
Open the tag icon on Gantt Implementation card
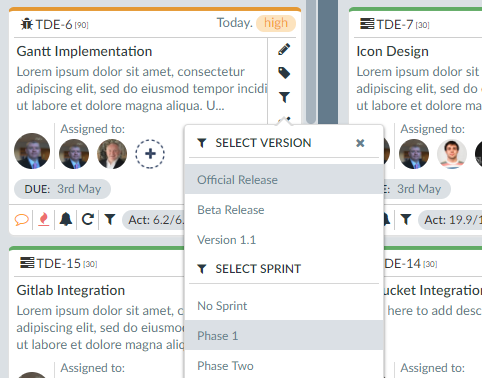(x=284, y=73)
